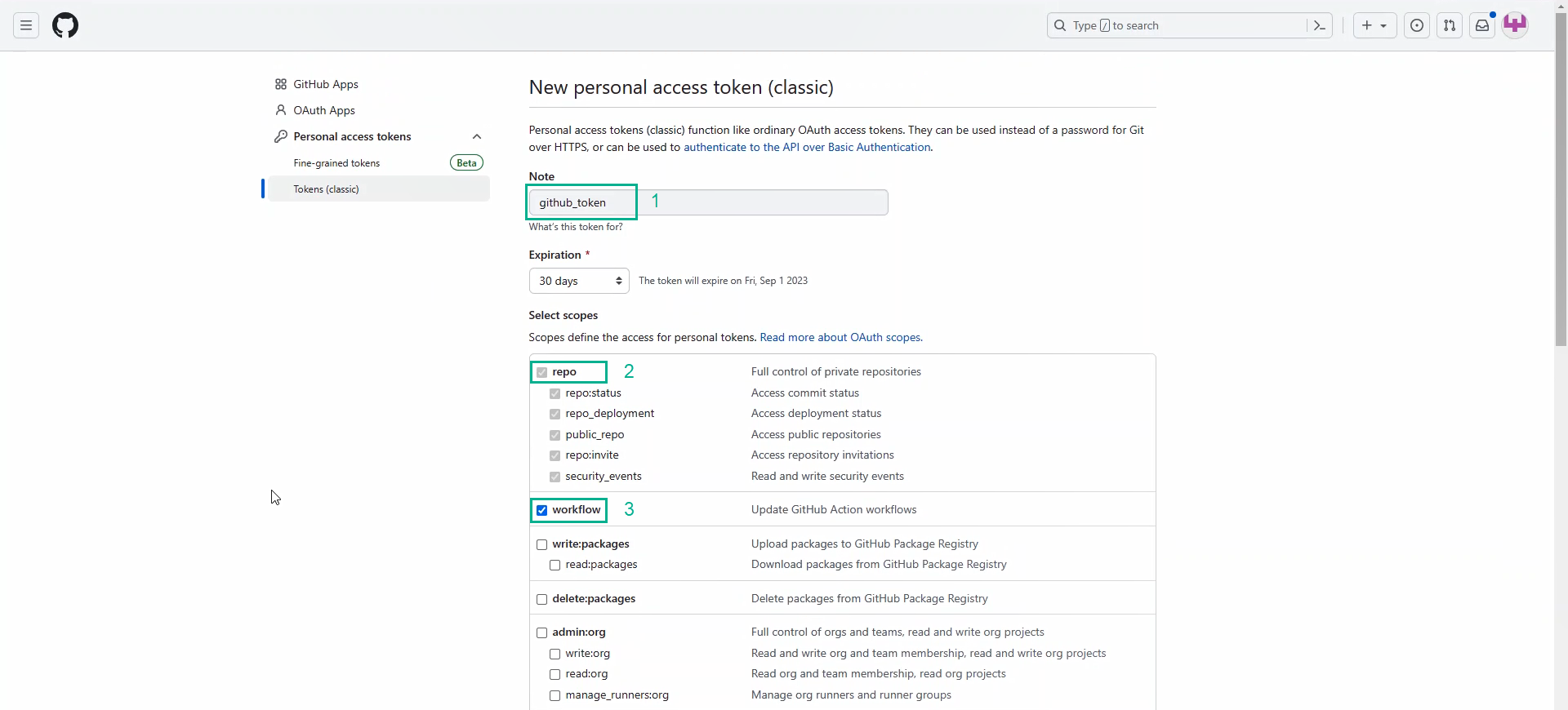The width and height of the screenshot is (1568, 710).
Task: Click 'Access deployment status' description
Action: point(816,413)
